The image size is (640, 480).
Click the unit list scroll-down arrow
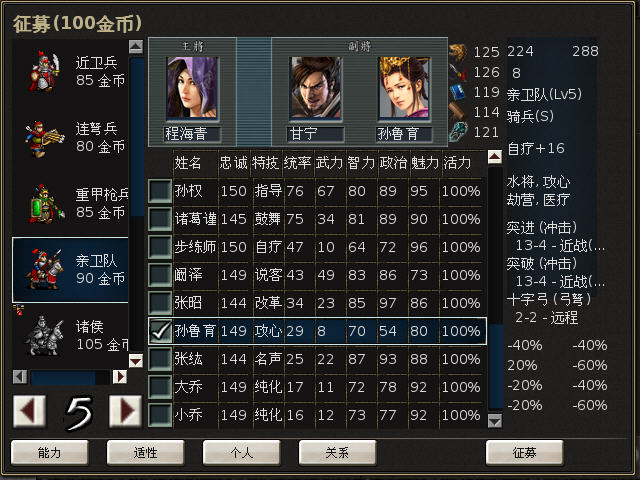(136, 360)
